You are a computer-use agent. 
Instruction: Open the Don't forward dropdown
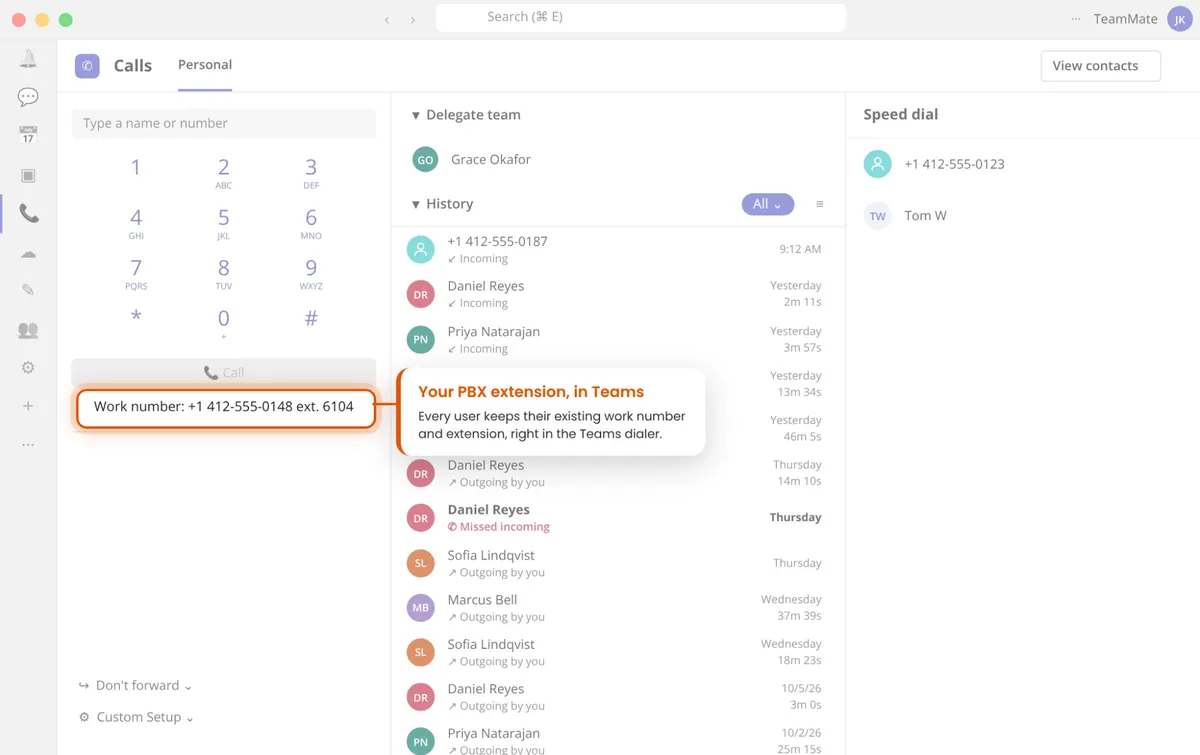click(136, 685)
